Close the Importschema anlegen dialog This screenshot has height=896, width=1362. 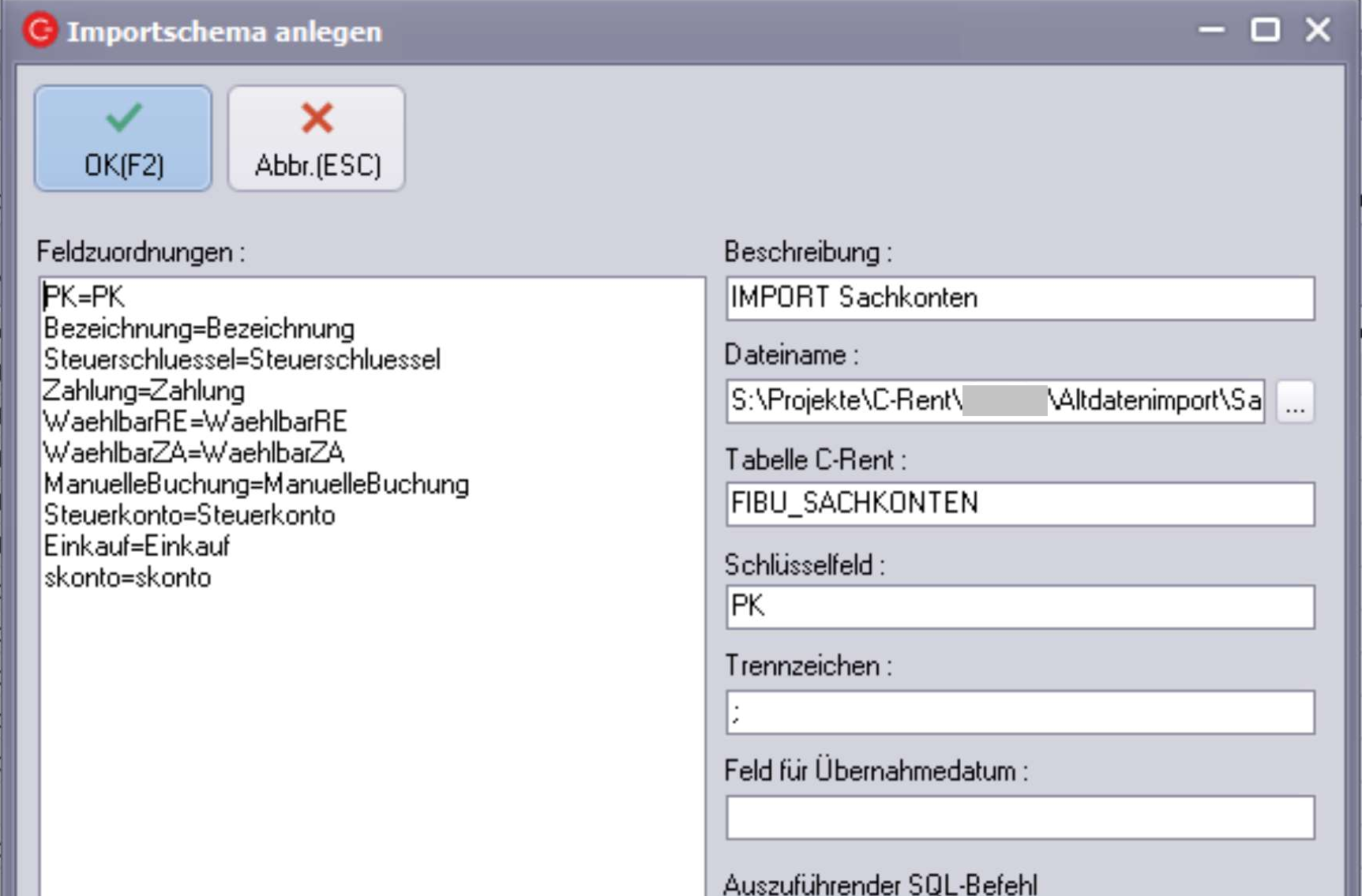tap(1318, 31)
